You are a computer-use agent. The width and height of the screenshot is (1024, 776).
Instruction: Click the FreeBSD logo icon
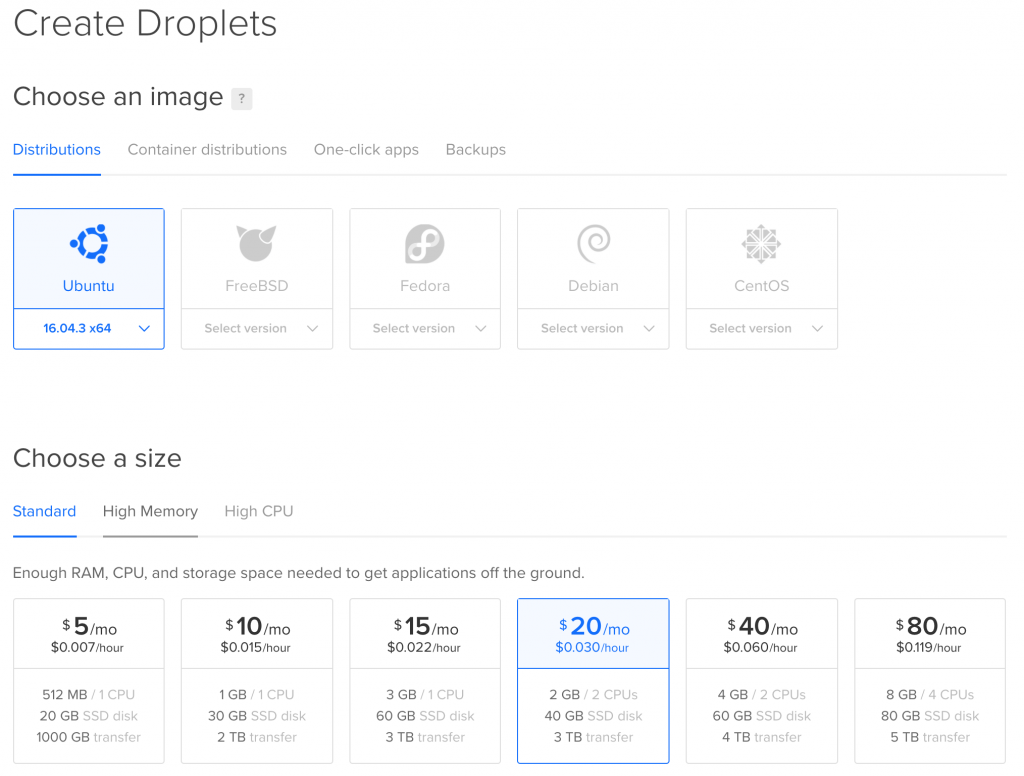tap(256, 243)
